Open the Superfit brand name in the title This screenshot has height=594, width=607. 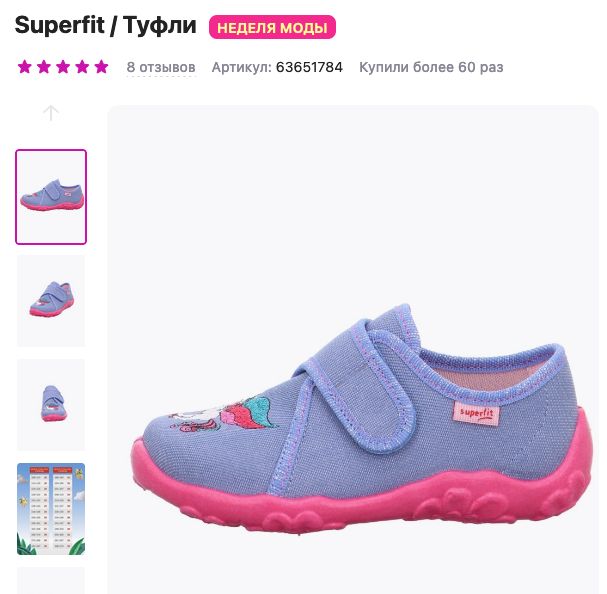60,26
